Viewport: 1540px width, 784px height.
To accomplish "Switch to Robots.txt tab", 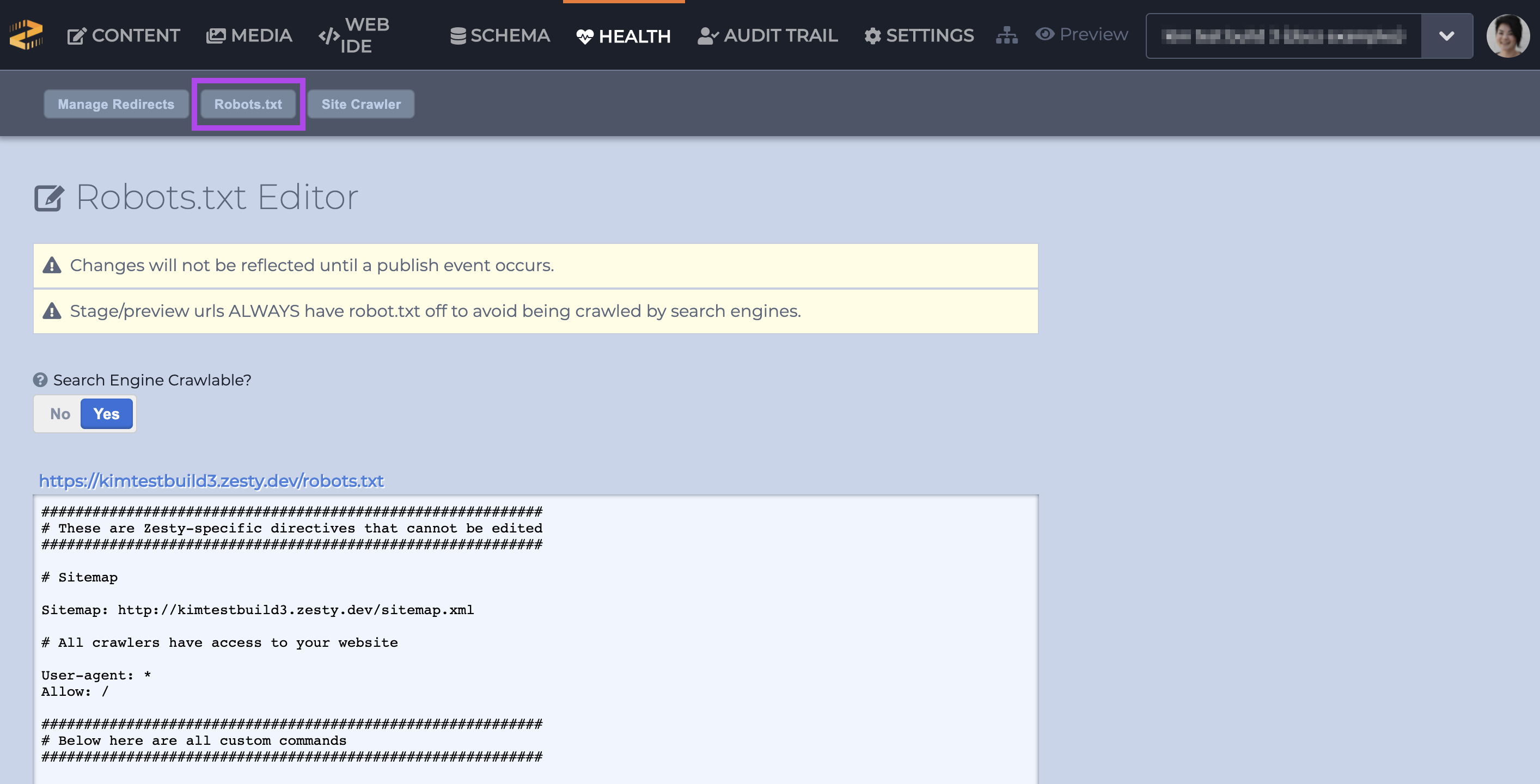I will 248,104.
